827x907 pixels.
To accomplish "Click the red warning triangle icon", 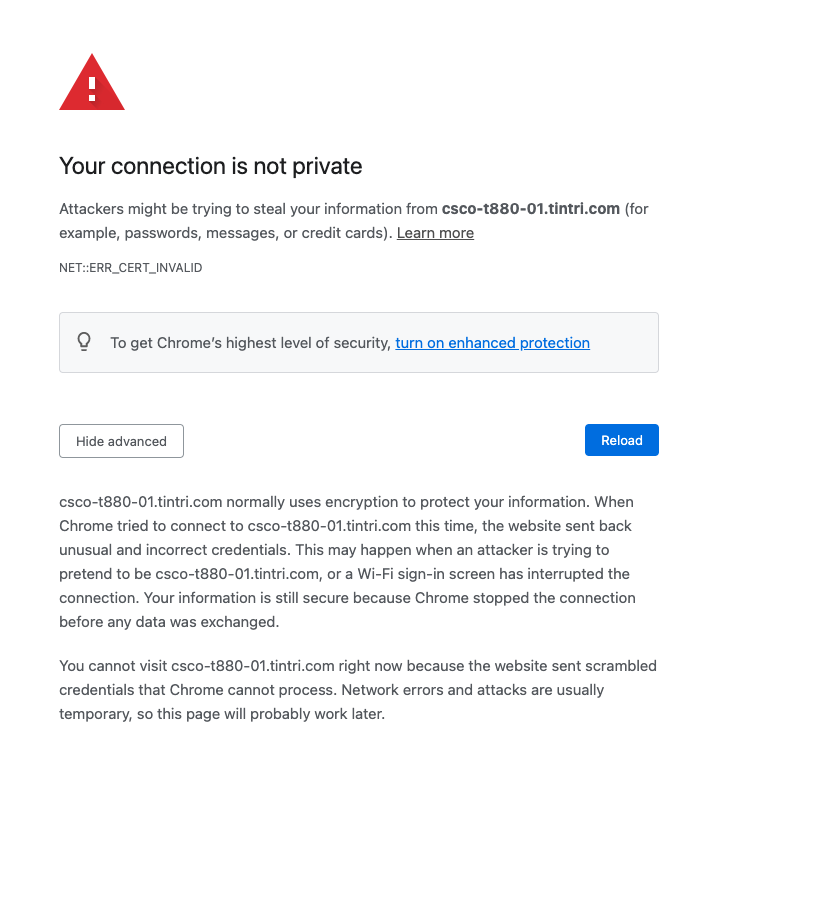I will click(x=92, y=85).
